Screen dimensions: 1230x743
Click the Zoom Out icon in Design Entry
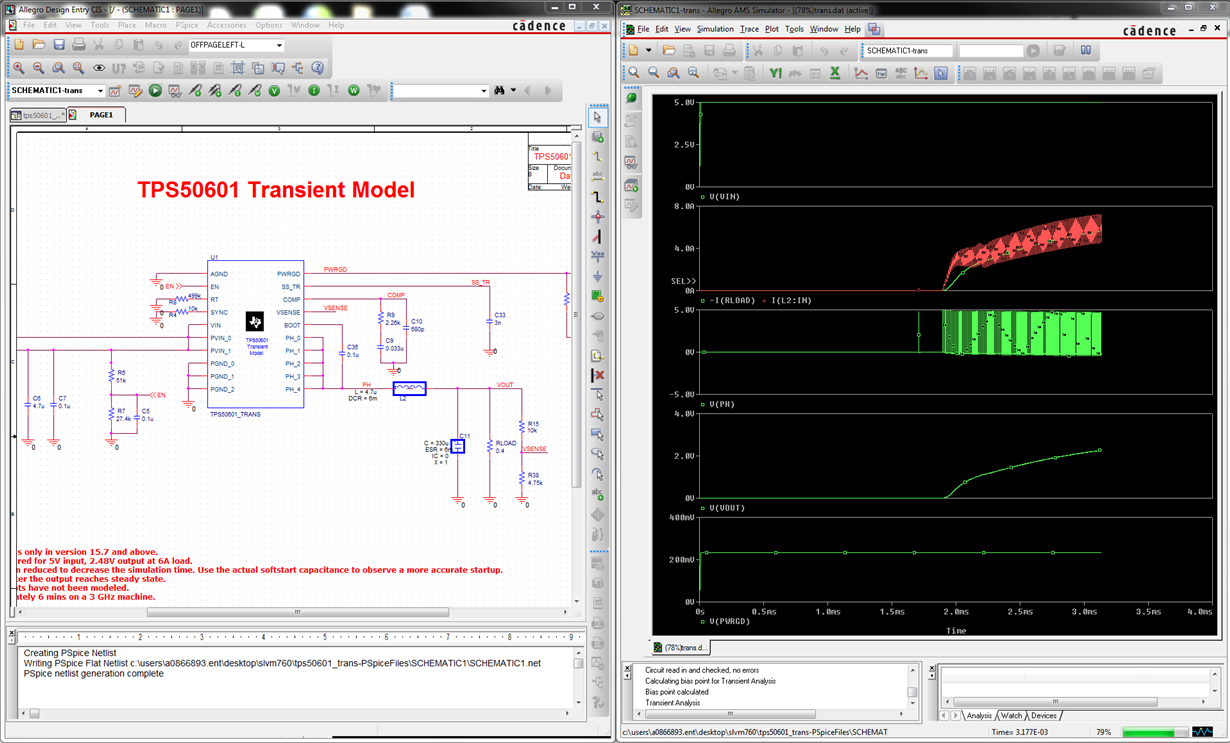39,68
